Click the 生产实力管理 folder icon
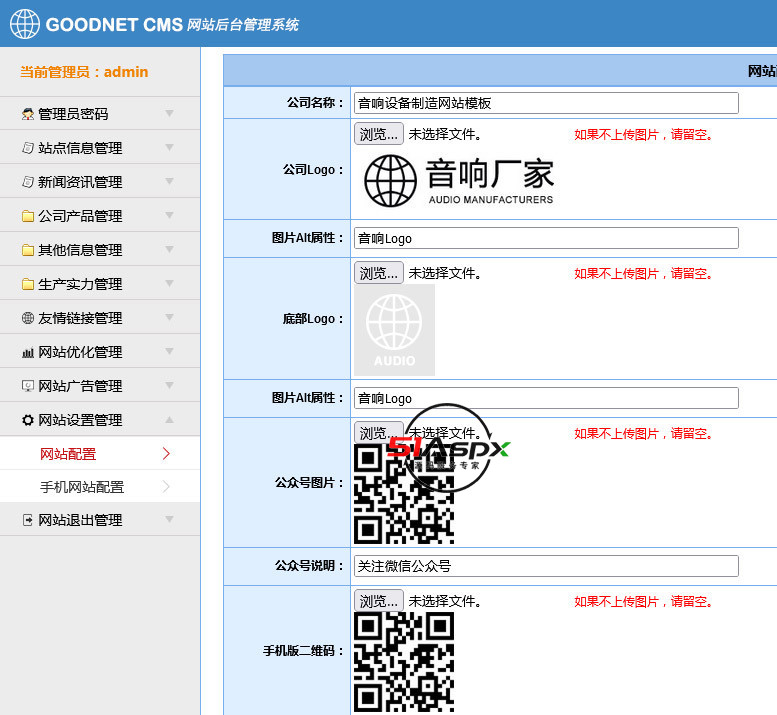This screenshot has height=715, width=777. 28,284
